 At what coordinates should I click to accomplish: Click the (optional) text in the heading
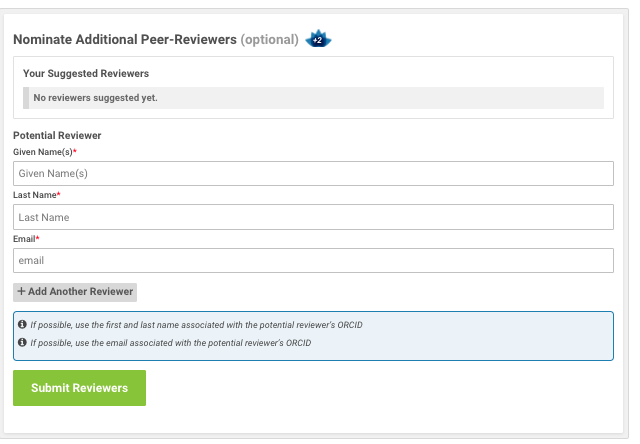[270, 40]
